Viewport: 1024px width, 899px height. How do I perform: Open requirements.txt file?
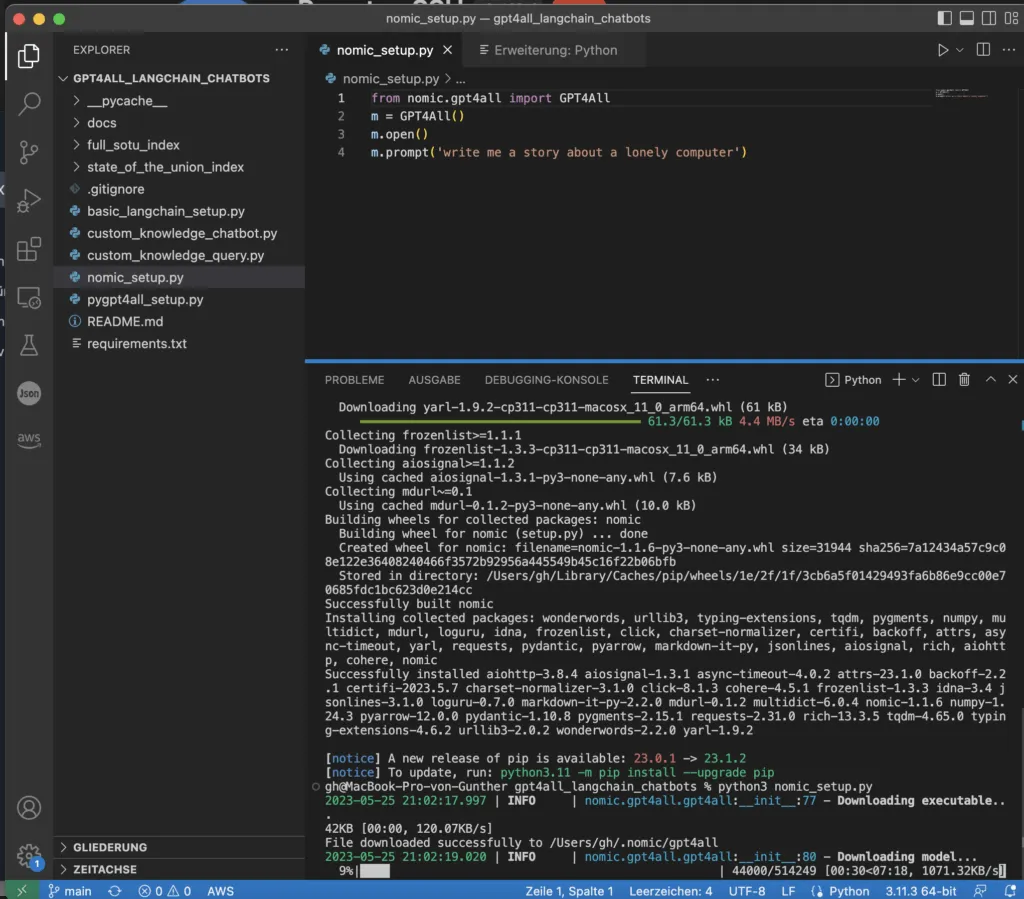178,343
